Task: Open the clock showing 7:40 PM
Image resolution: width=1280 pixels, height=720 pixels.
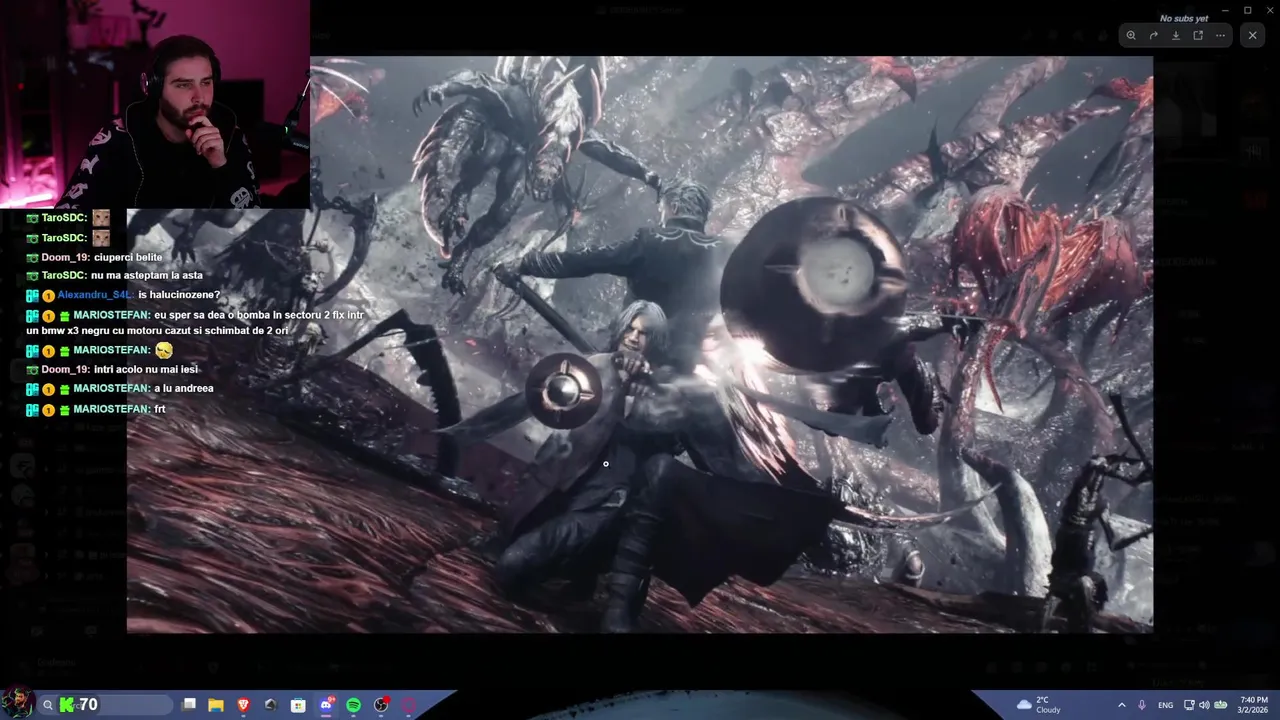Action: tap(1254, 705)
